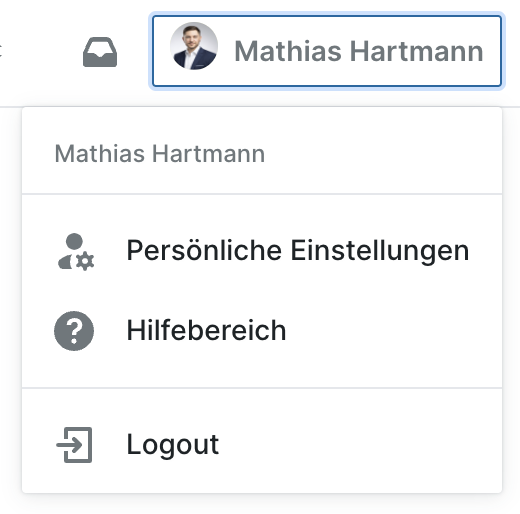
Task: Choose Logout from the user menu
Action: [262, 445]
